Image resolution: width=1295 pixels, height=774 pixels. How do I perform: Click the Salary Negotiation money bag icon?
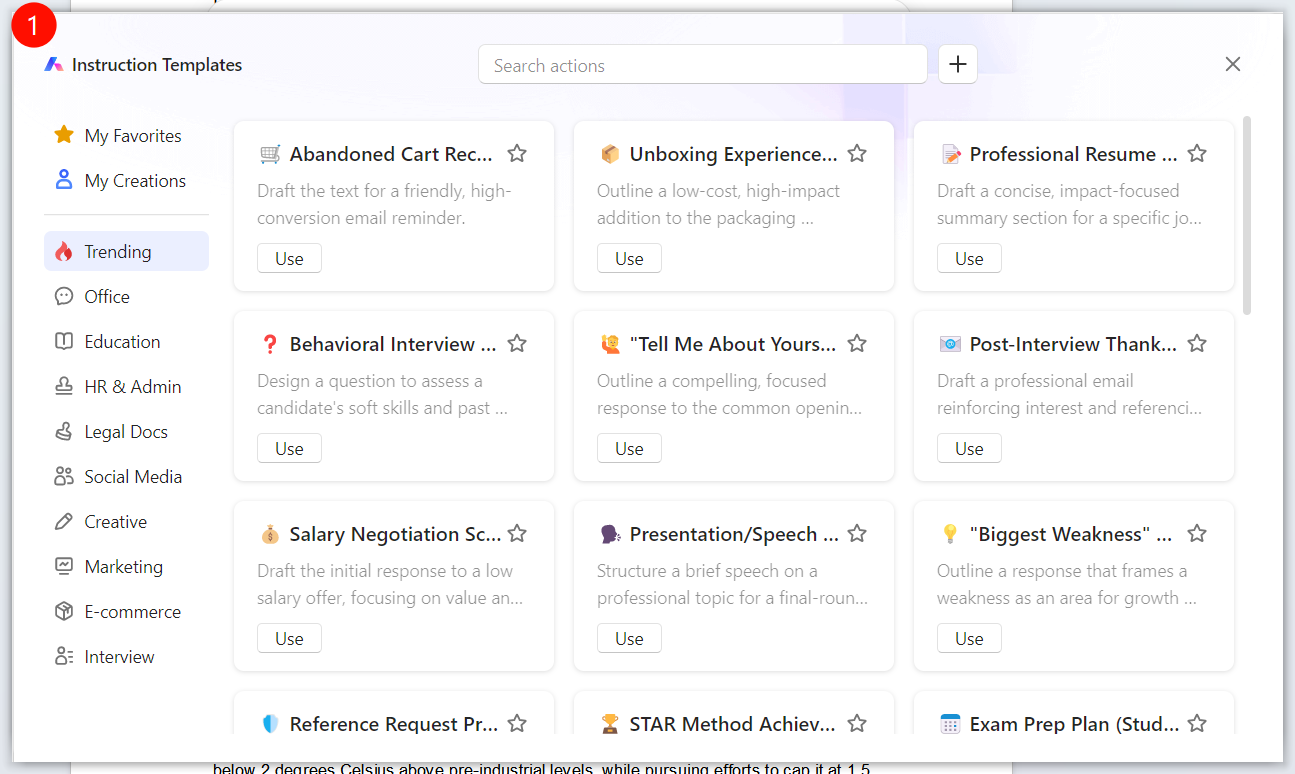tap(270, 535)
